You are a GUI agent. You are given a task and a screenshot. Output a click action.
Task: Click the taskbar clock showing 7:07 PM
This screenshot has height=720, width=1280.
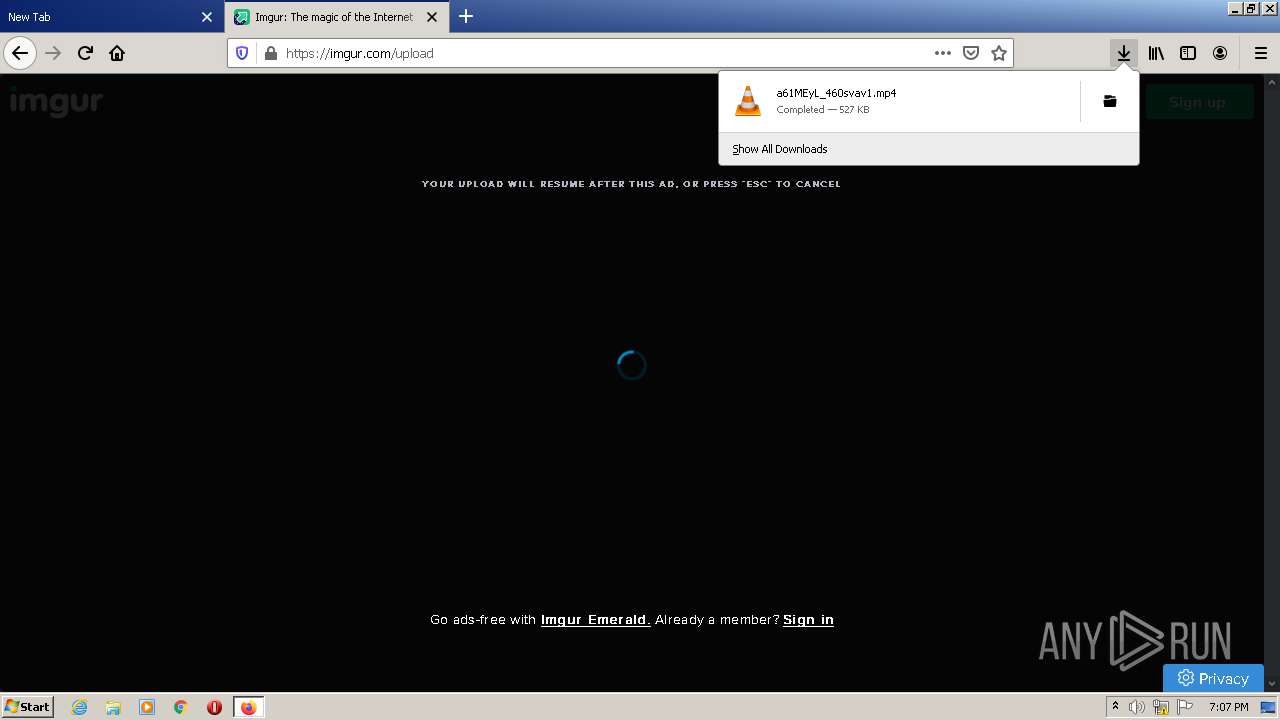(1228, 707)
